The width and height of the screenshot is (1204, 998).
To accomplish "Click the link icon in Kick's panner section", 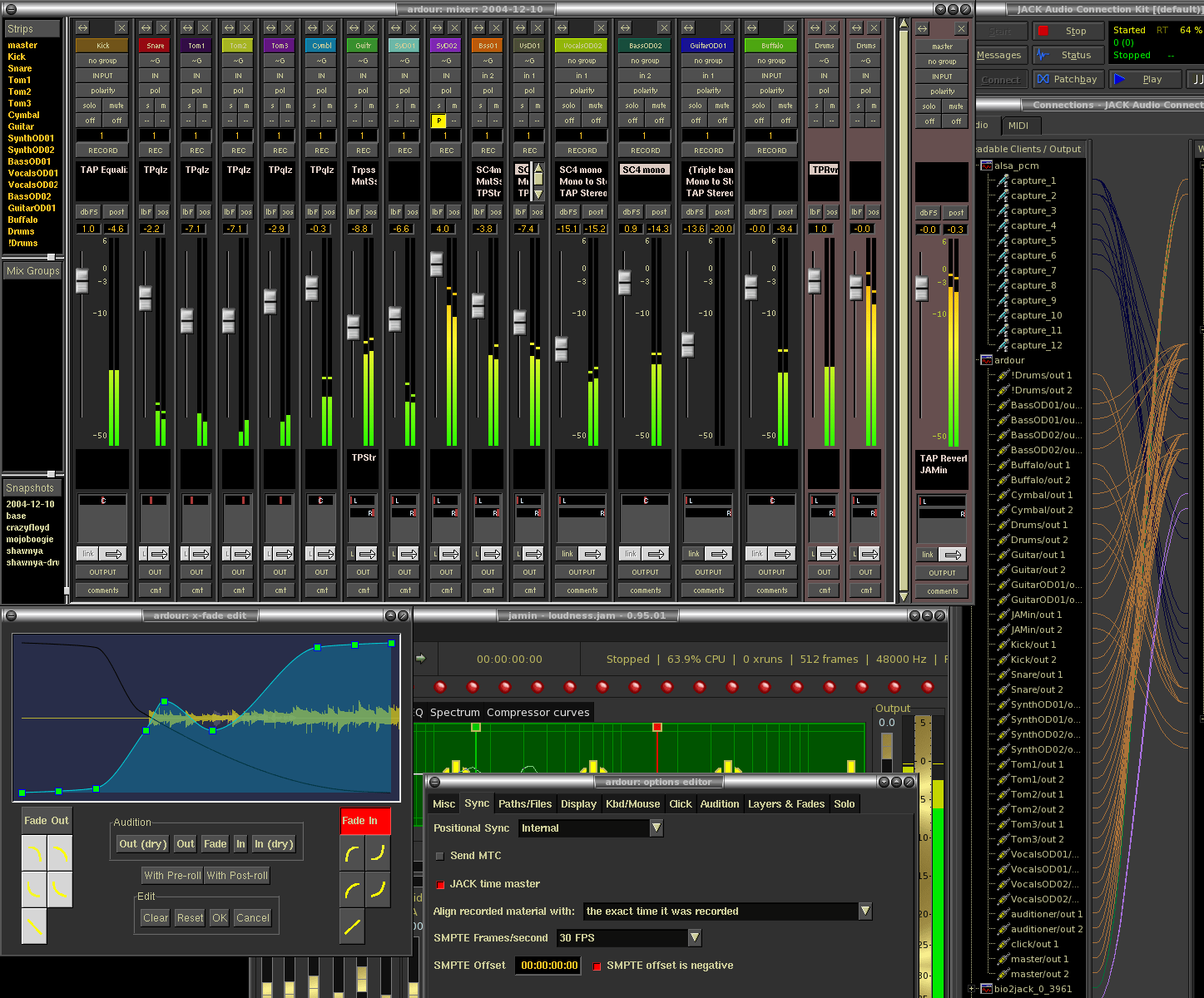I will tap(87, 553).
